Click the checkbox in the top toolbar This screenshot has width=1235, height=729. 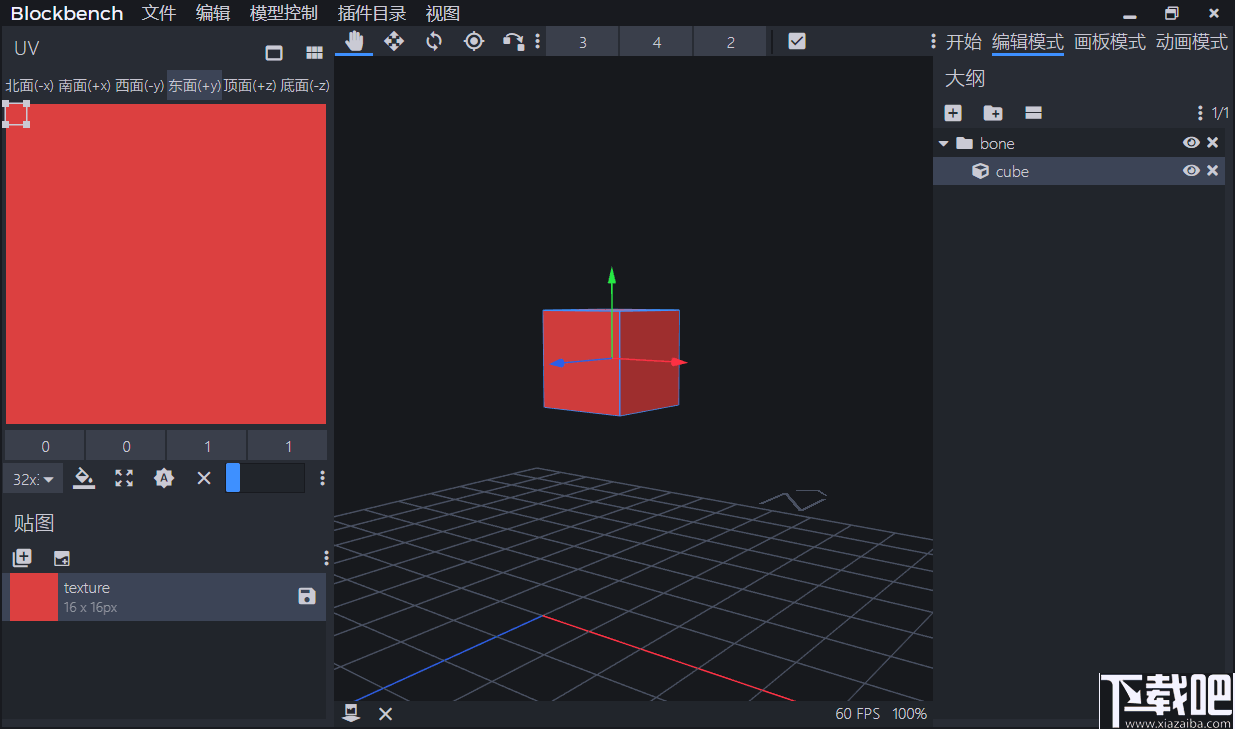click(796, 41)
